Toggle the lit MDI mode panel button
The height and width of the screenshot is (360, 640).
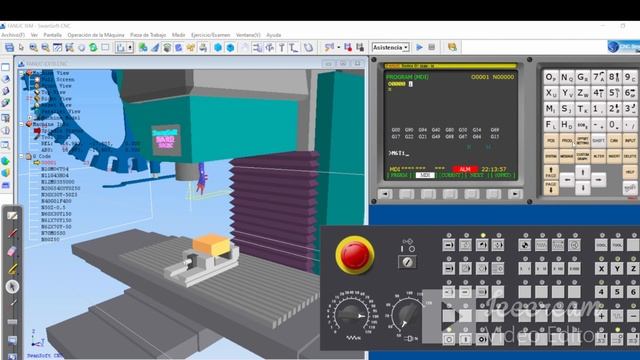(482, 245)
